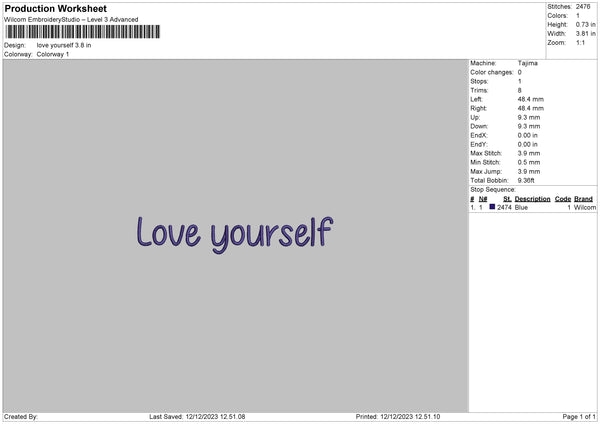Click the Wilcom EmbroideryStudio Level 3 Advanced subtitle
Viewport: 600px width, 424px height.
(71, 20)
